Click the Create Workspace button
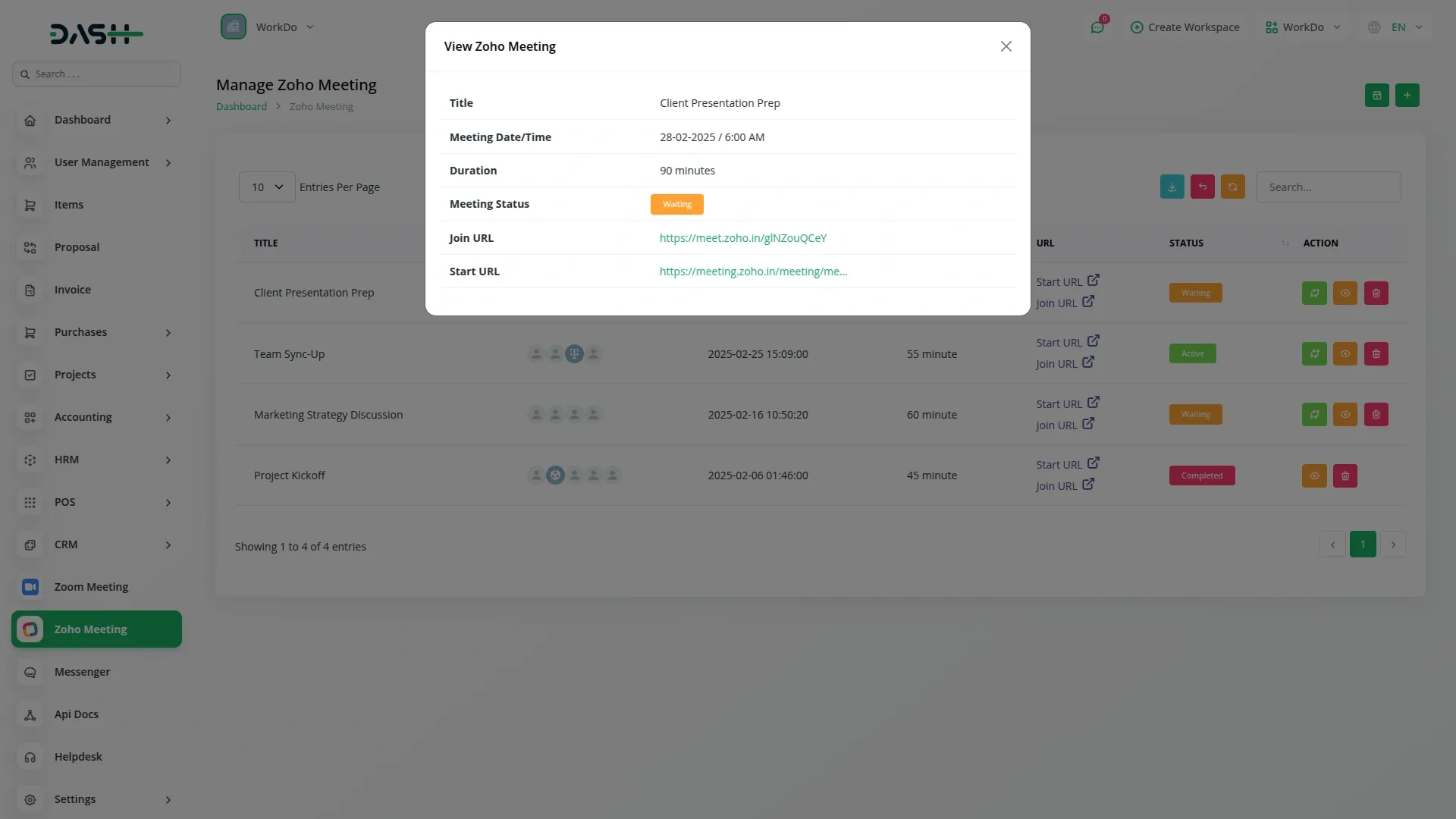The height and width of the screenshot is (819, 1456). (x=1185, y=27)
